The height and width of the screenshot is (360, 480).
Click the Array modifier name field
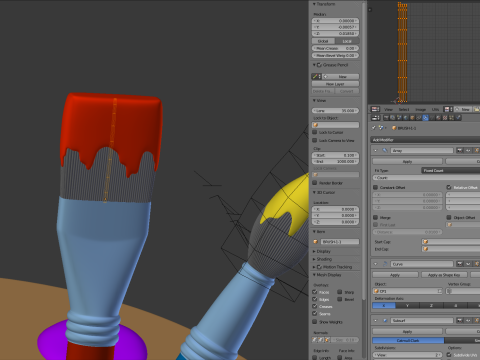point(422,151)
